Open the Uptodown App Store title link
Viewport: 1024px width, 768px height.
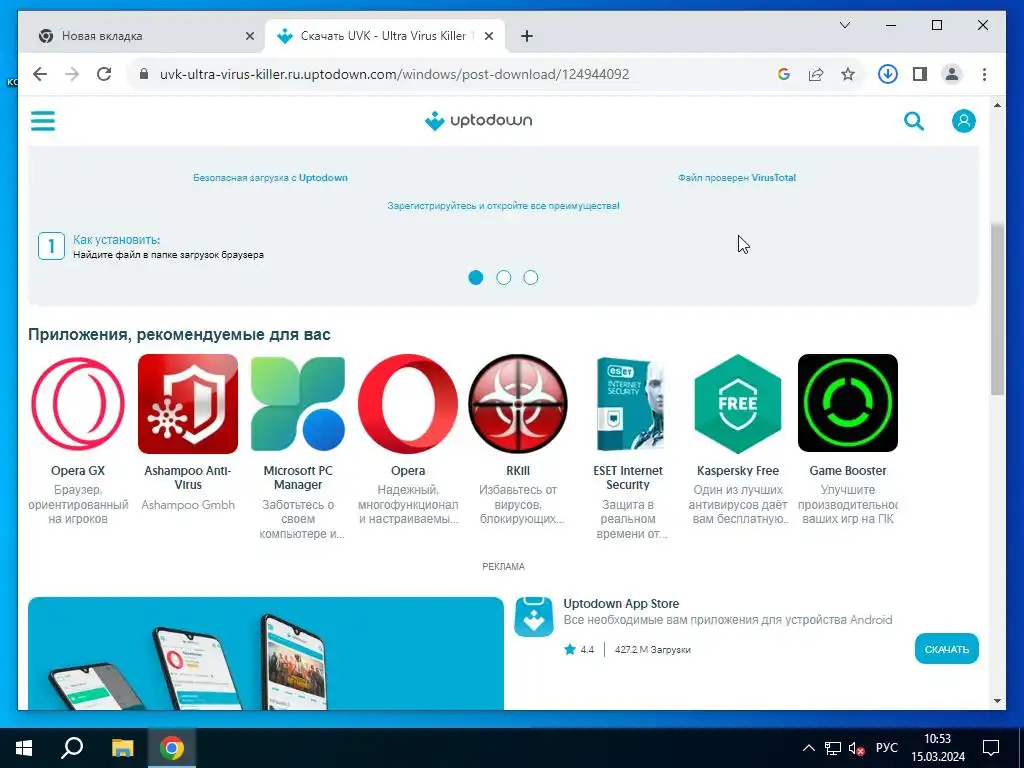tap(621, 603)
